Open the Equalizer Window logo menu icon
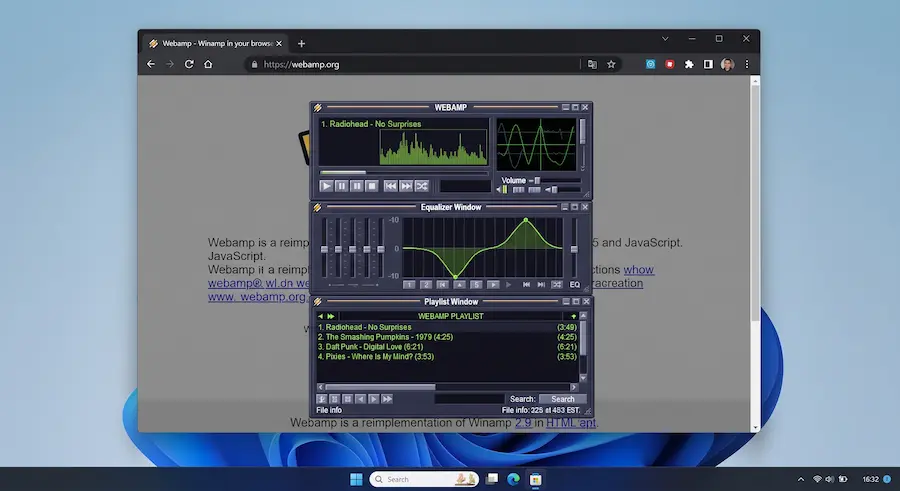The image size is (900, 491). tap(317, 207)
